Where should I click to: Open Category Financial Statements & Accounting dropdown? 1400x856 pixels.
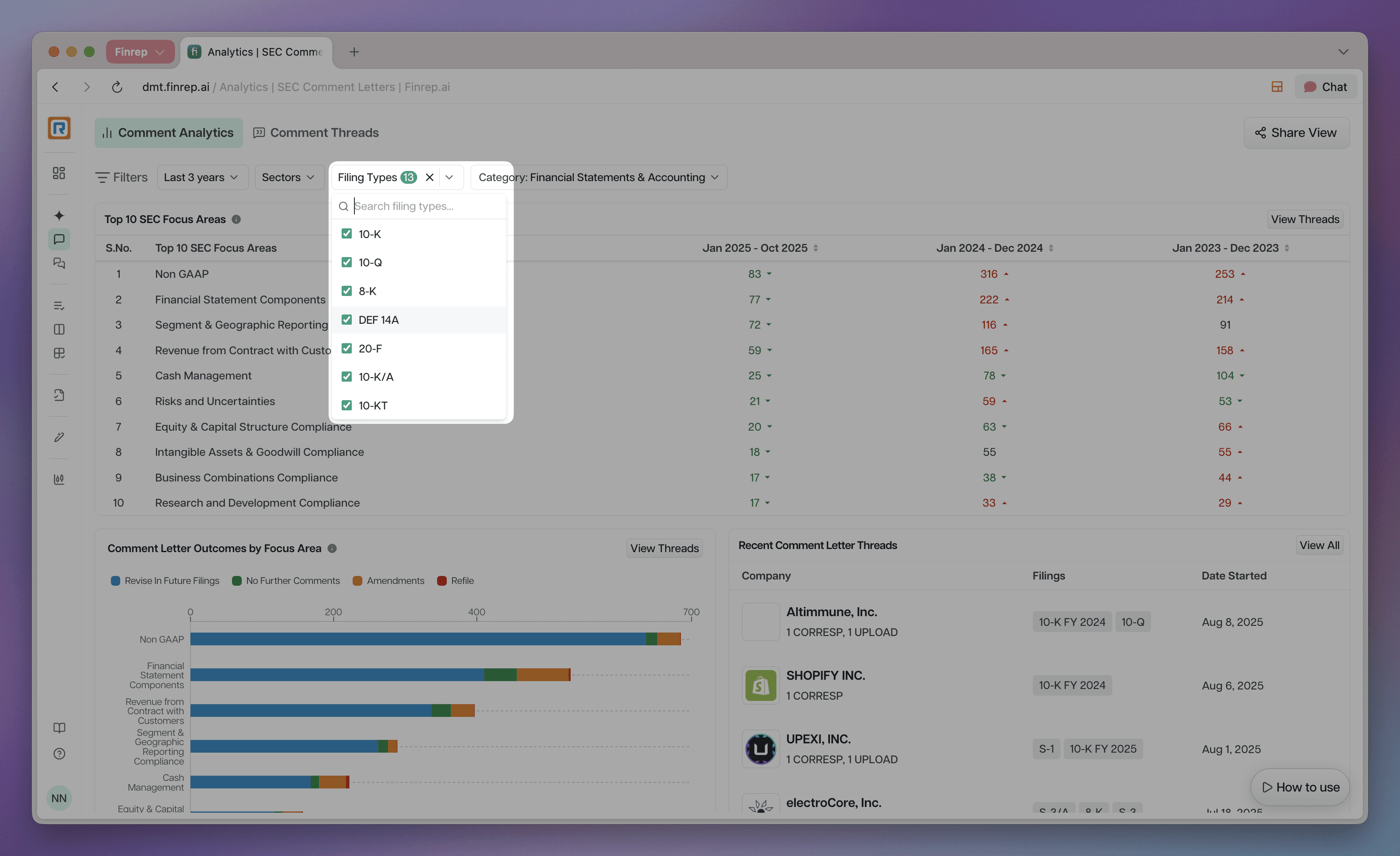598,177
